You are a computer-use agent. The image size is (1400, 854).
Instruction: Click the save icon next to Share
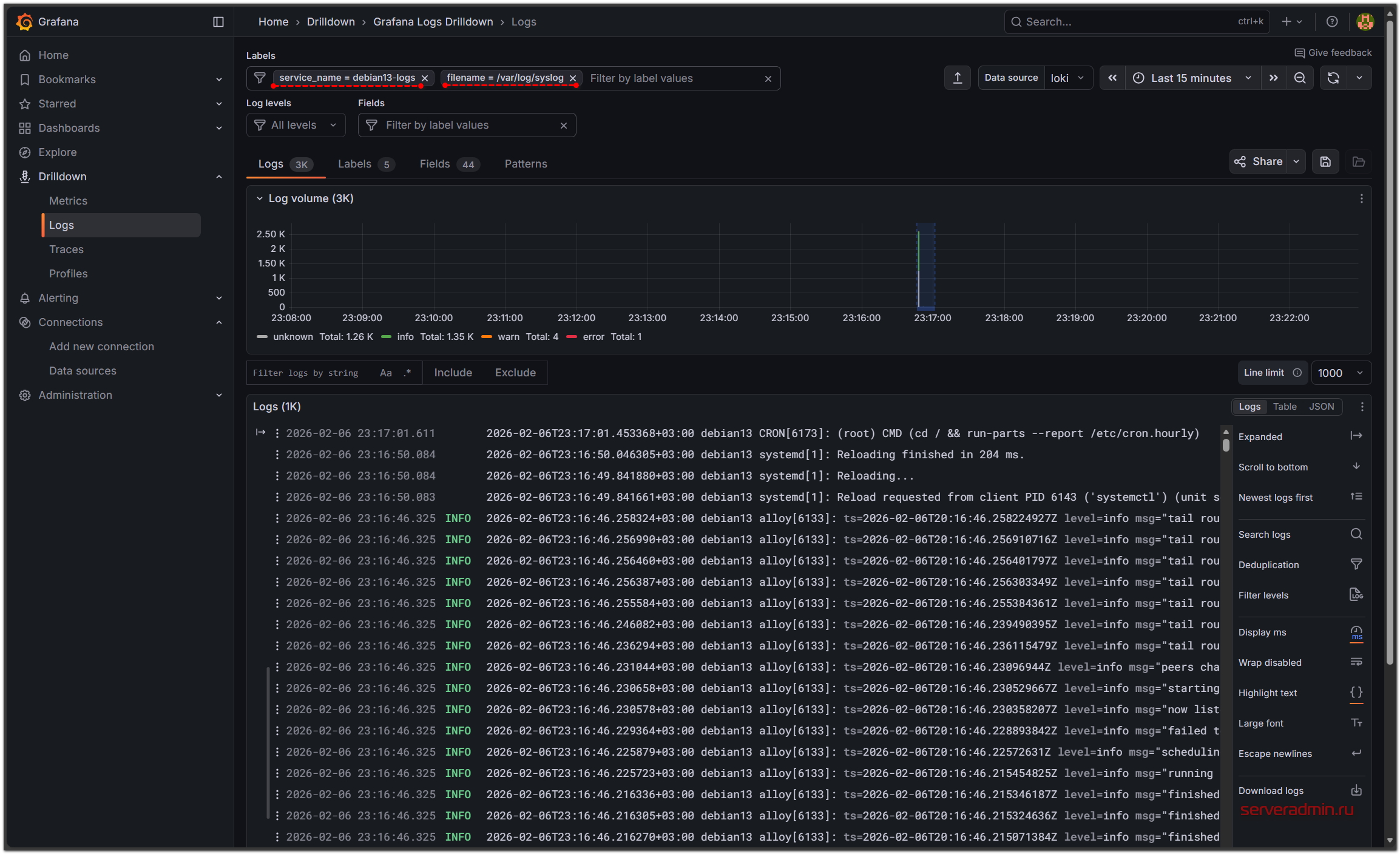click(1325, 161)
